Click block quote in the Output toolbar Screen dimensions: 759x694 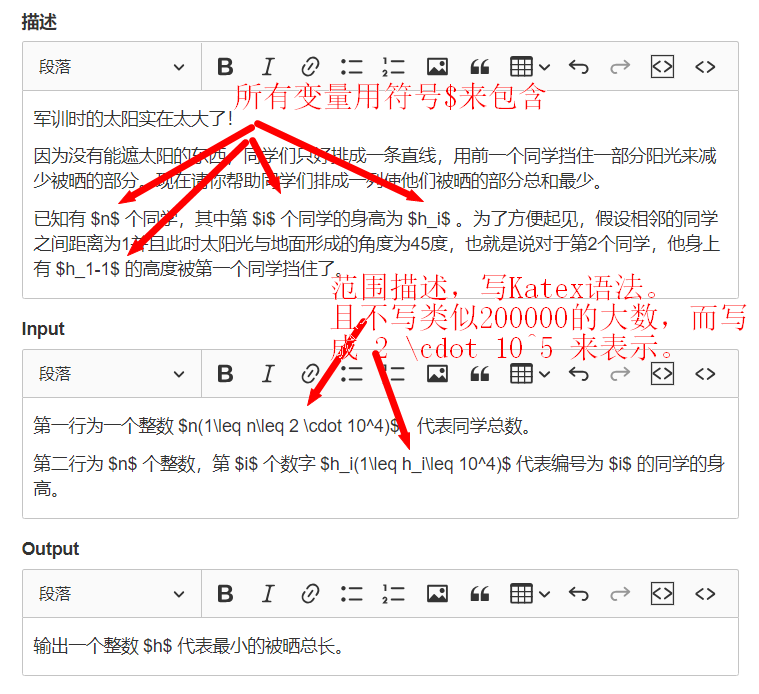click(x=480, y=594)
